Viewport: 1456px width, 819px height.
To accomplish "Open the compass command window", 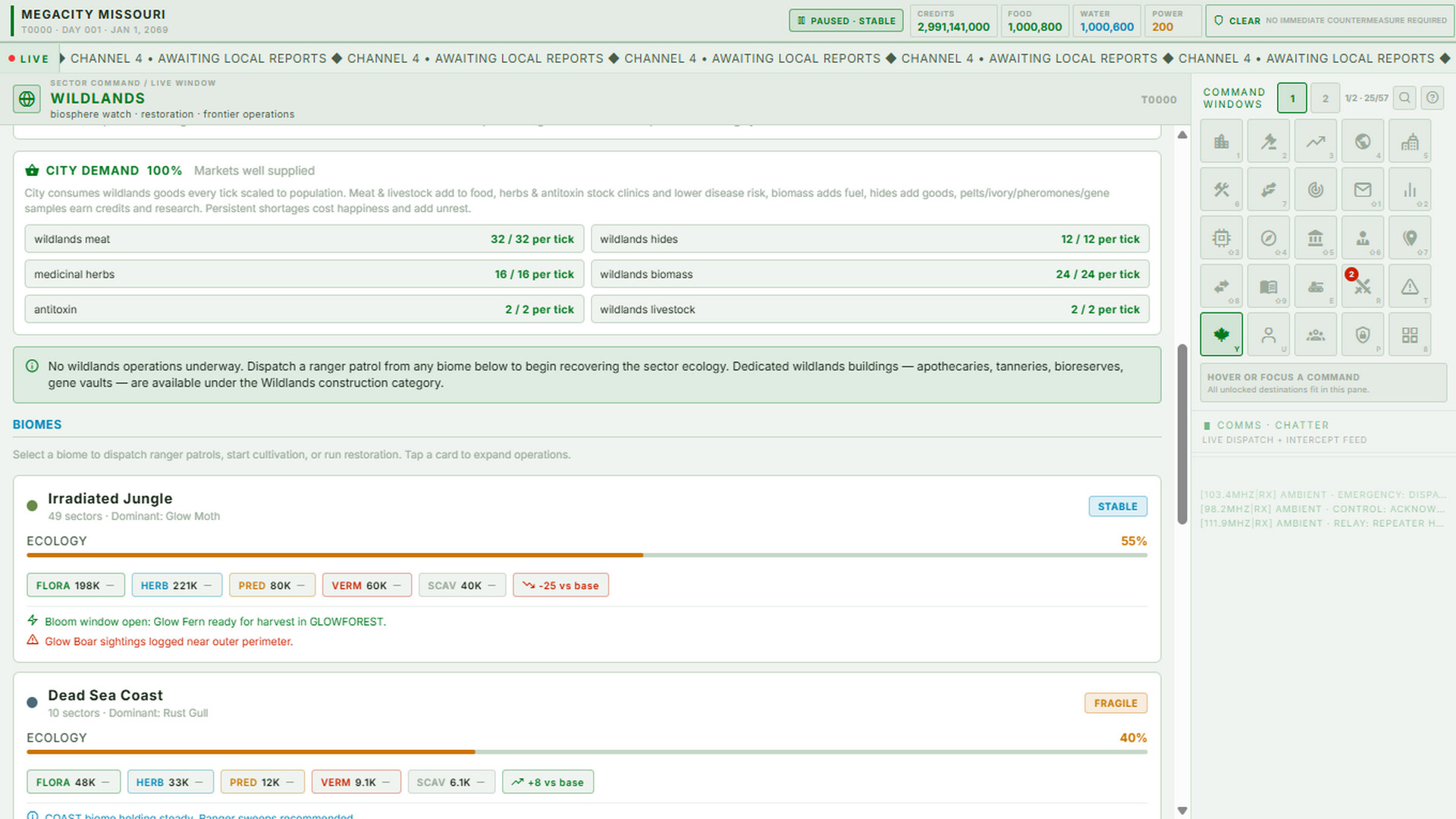I will [1268, 238].
